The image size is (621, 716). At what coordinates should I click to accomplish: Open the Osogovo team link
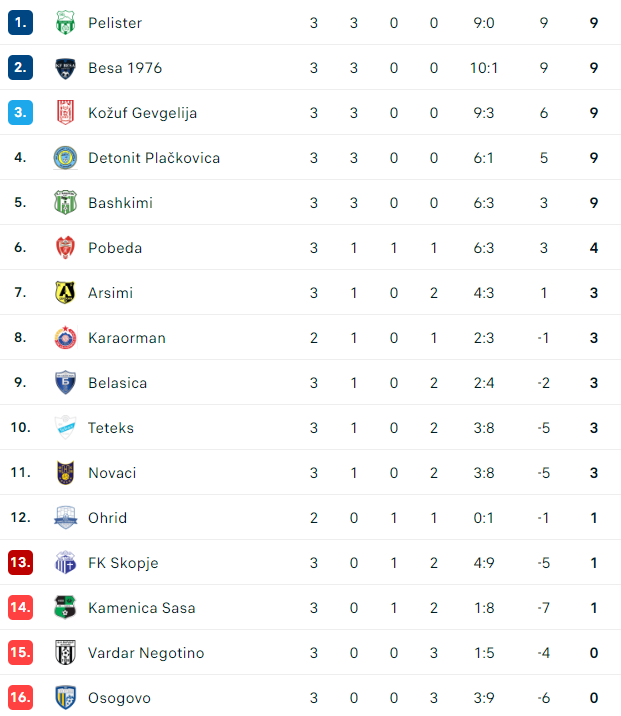click(x=119, y=698)
